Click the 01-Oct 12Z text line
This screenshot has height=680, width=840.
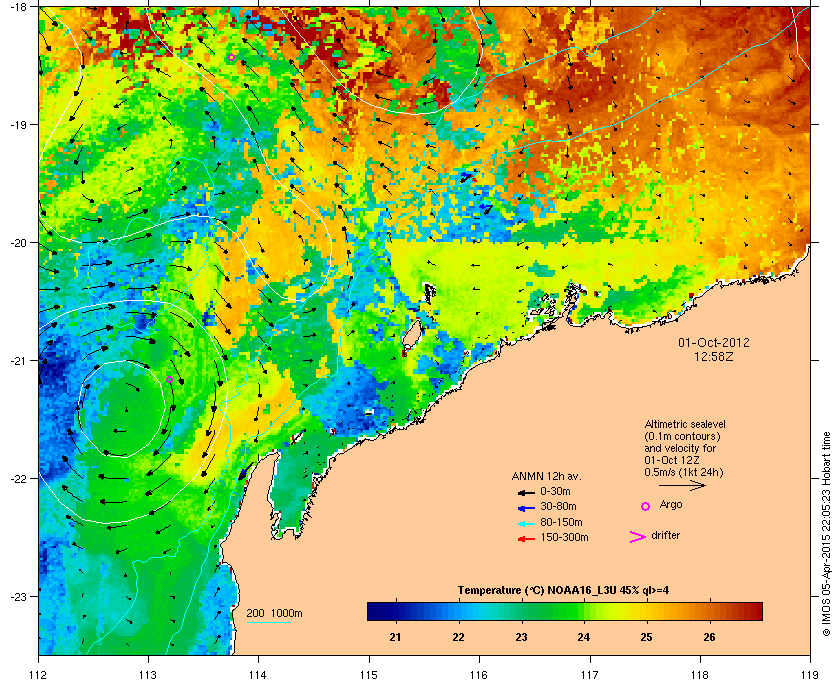pyautogui.click(x=672, y=460)
